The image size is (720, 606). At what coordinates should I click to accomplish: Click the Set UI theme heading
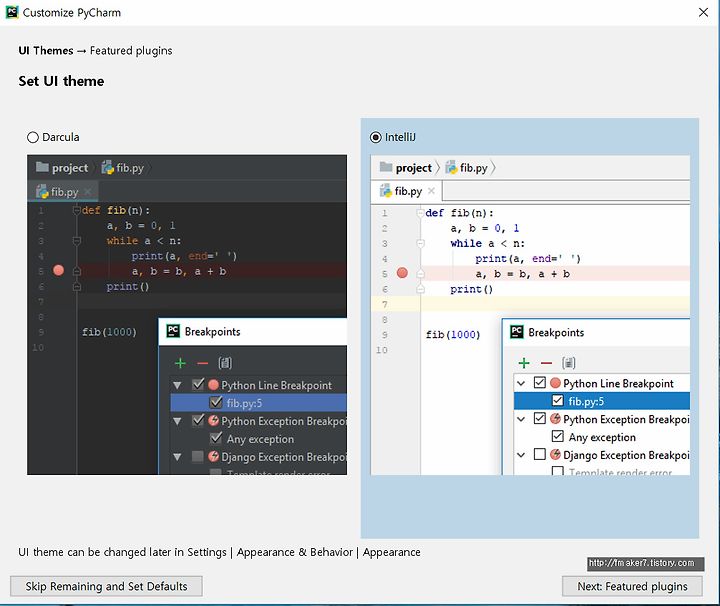click(61, 81)
